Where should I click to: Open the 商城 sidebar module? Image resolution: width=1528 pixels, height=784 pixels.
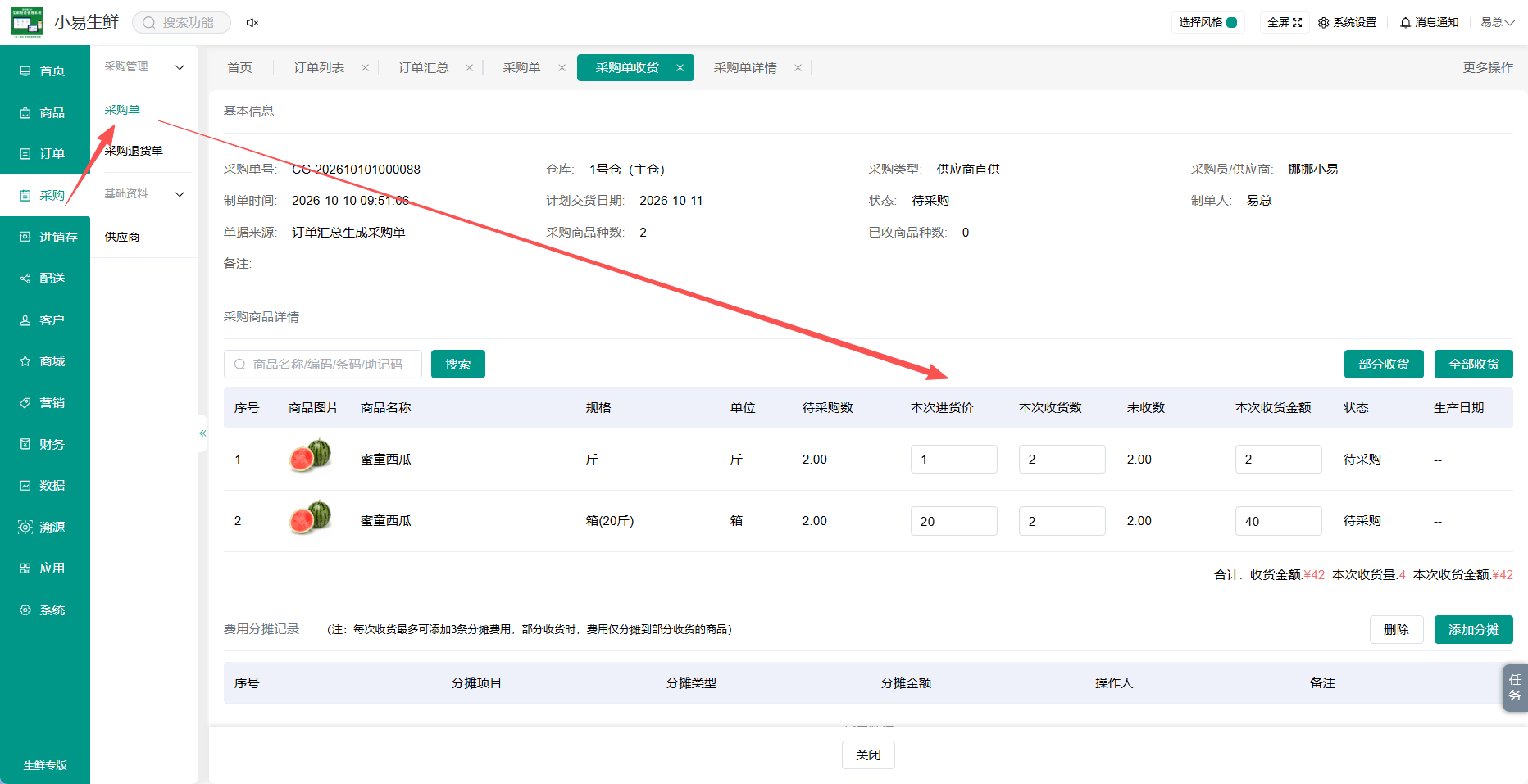pos(45,360)
